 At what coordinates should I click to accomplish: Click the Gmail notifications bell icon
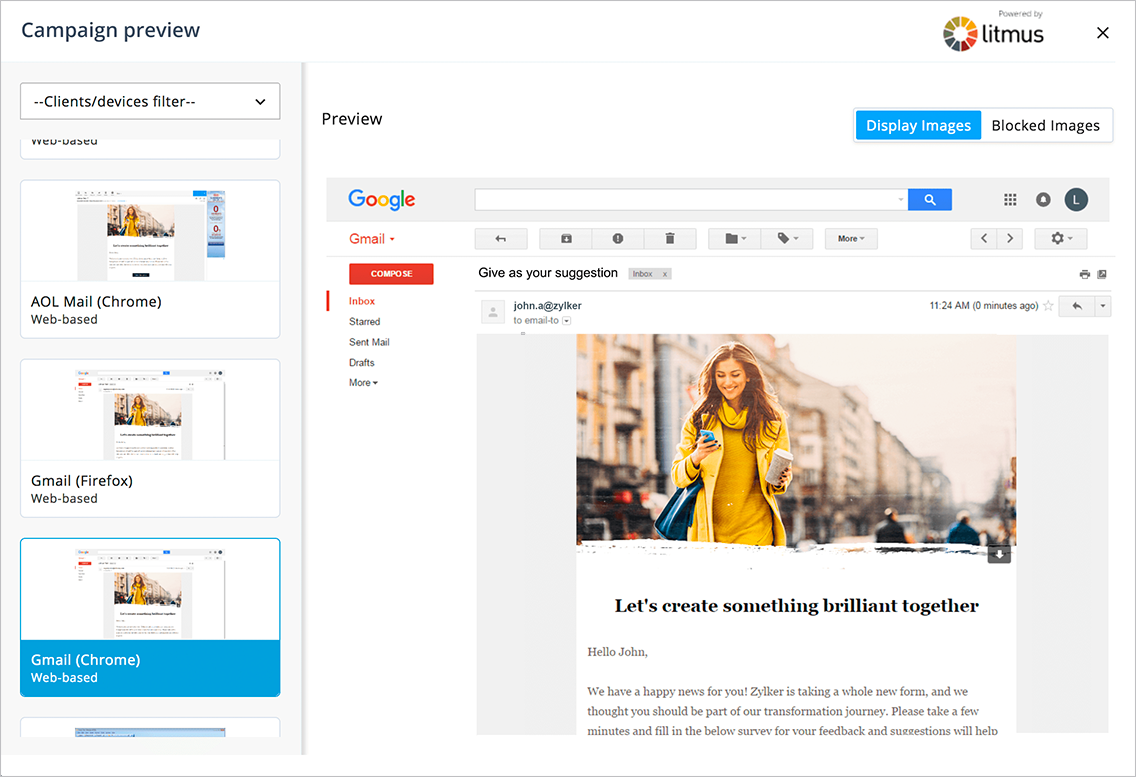[x=1043, y=200]
